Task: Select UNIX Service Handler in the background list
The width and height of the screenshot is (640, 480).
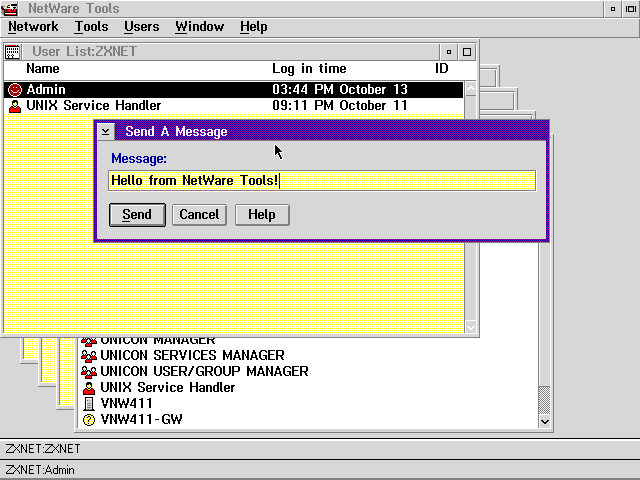Action: click(168, 387)
